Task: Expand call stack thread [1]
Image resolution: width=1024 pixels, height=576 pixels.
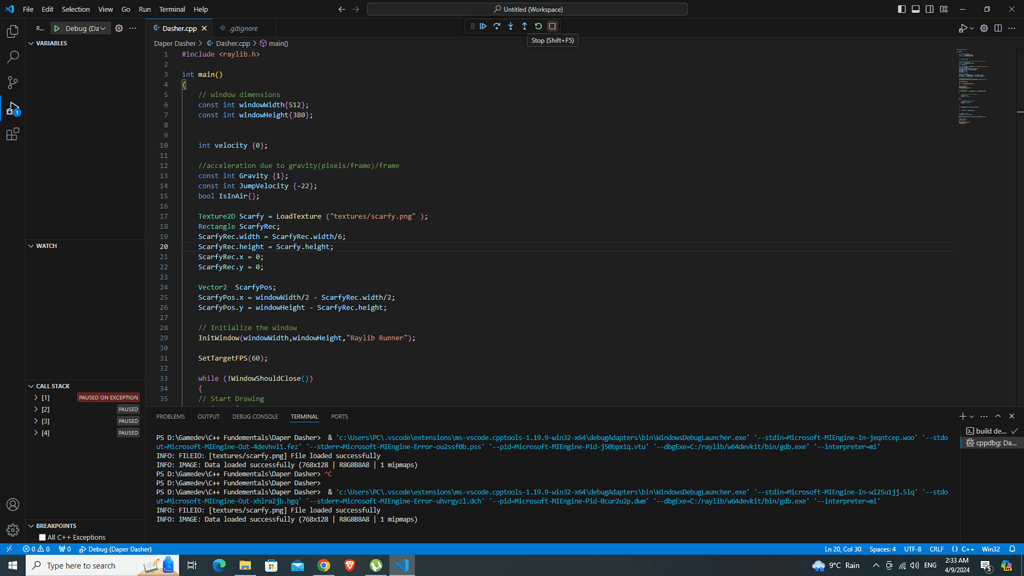Action: pos(36,398)
